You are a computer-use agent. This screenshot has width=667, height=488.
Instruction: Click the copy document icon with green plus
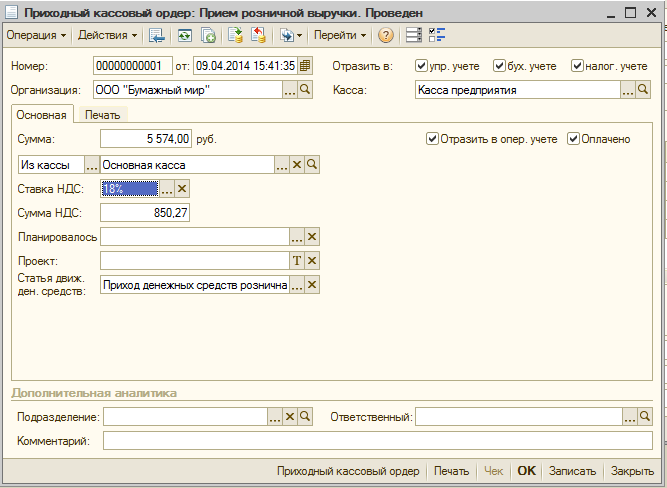[208, 35]
